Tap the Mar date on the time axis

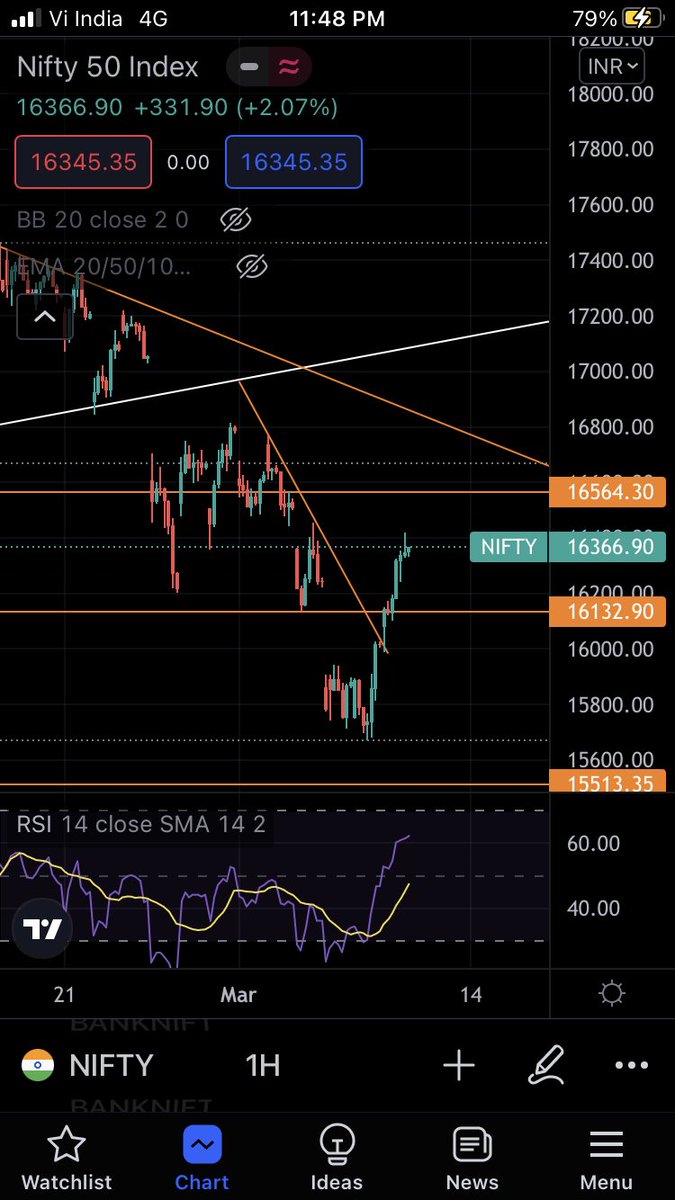coord(239,995)
